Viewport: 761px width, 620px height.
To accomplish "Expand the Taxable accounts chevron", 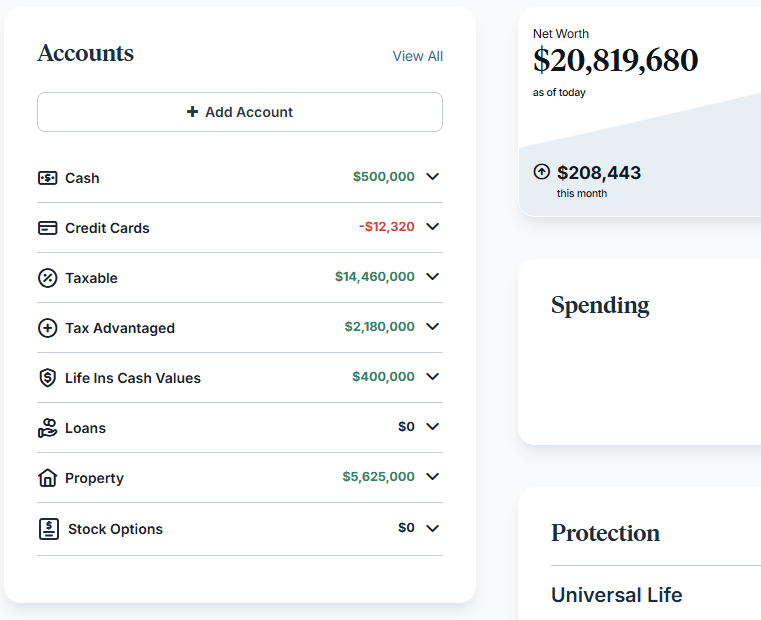I will pos(432,277).
